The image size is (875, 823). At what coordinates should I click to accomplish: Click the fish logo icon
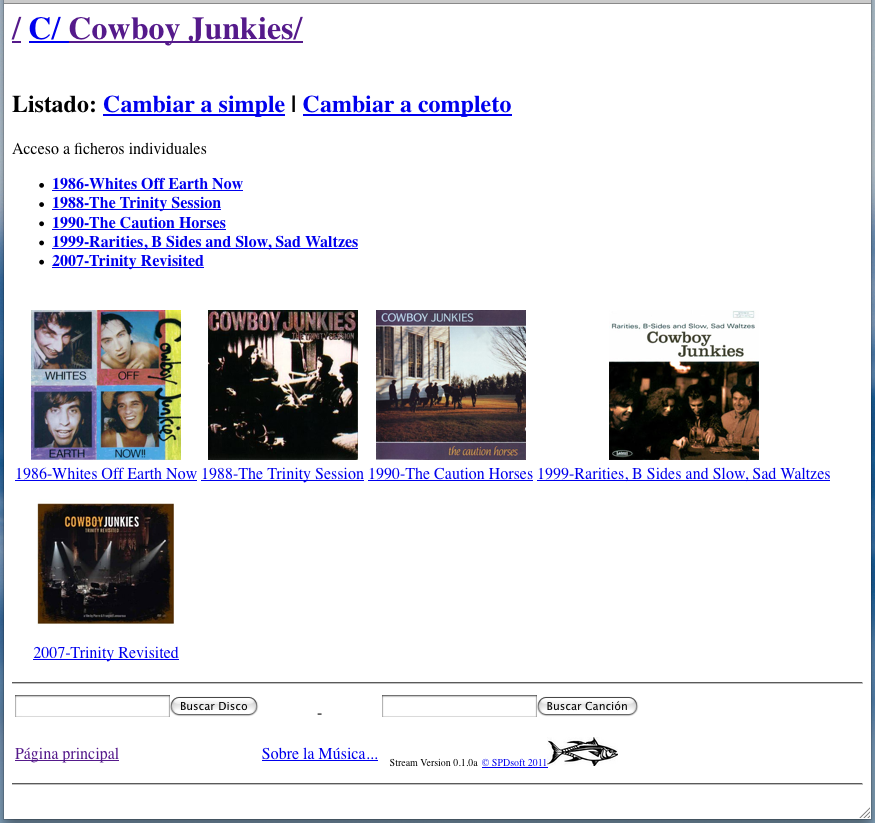click(583, 752)
